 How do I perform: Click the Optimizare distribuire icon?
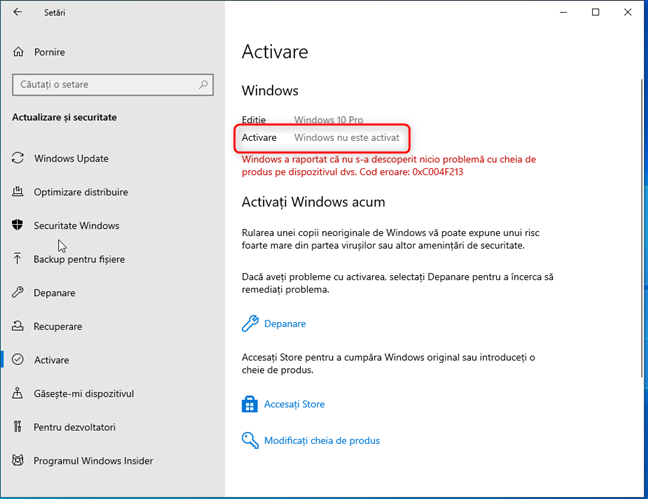[x=17, y=191]
